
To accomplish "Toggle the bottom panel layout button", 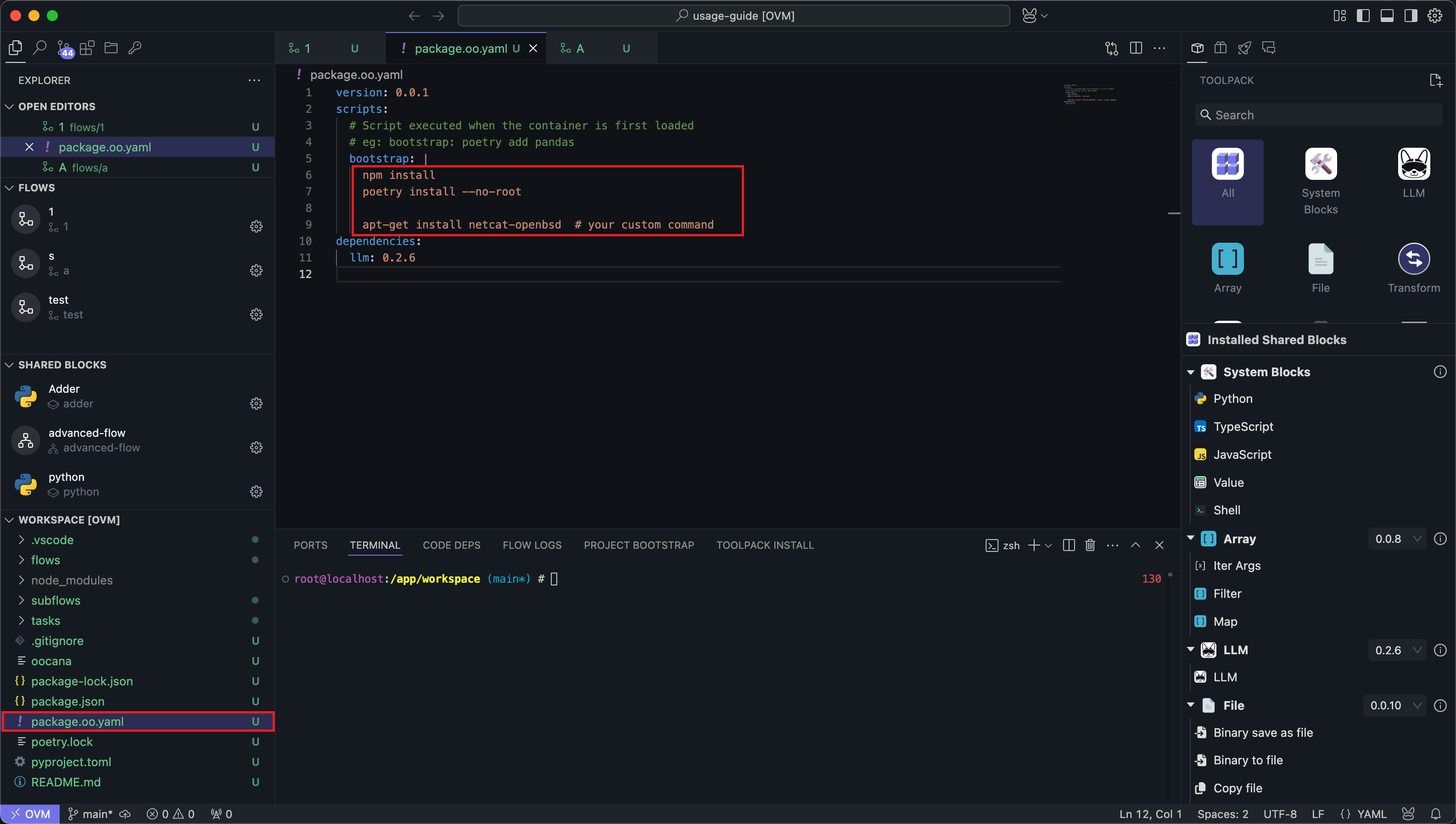I will point(1387,16).
